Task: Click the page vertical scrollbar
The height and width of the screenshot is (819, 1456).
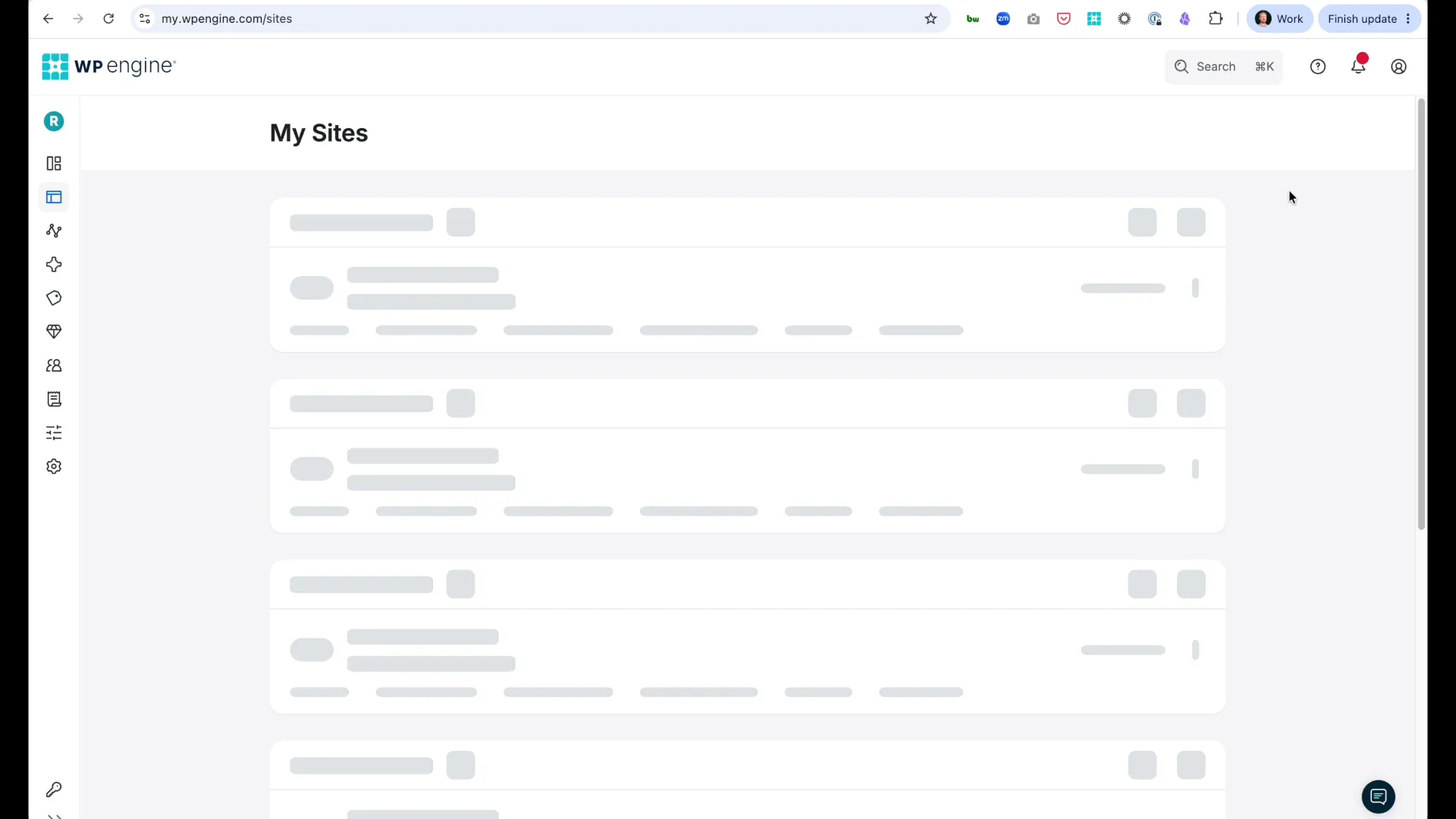Action: click(x=1422, y=315)
